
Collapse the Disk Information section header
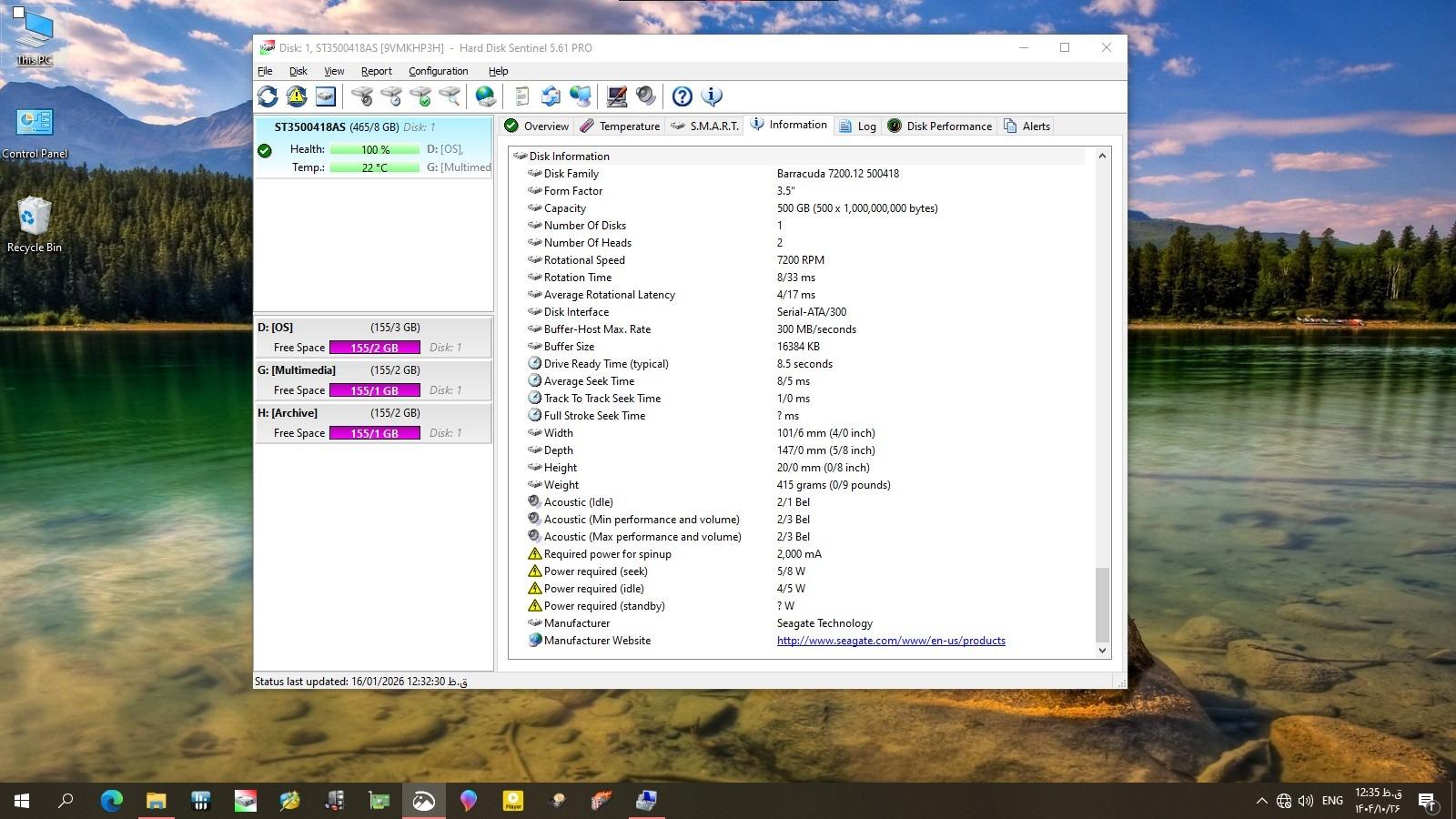click(569, 157)
